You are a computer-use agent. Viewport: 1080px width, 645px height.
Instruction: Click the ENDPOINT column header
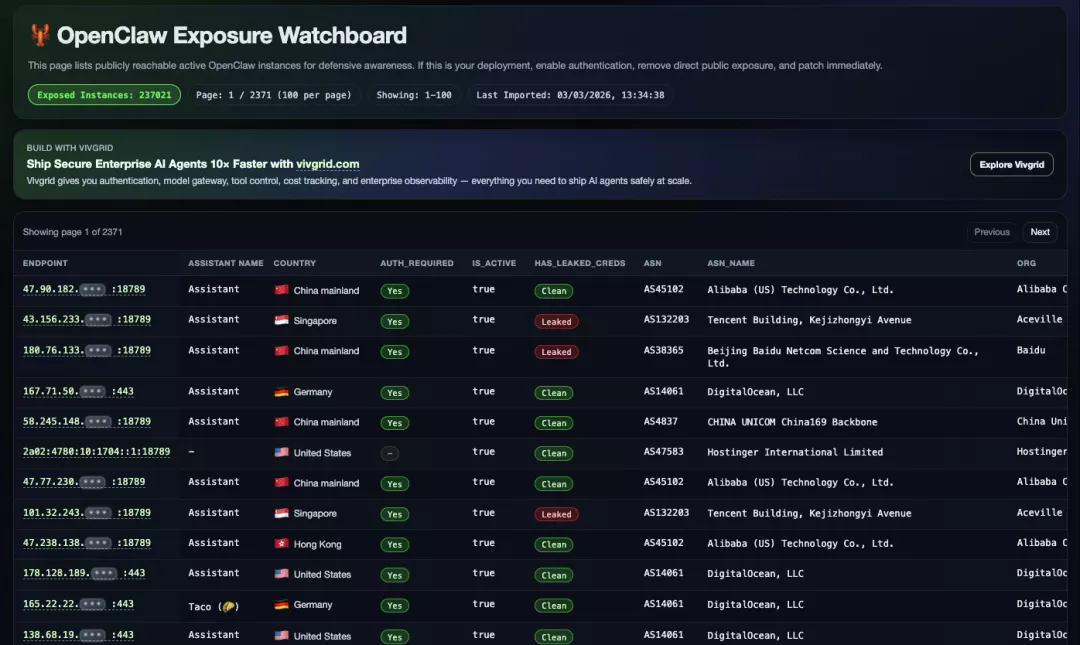(45, 263)
